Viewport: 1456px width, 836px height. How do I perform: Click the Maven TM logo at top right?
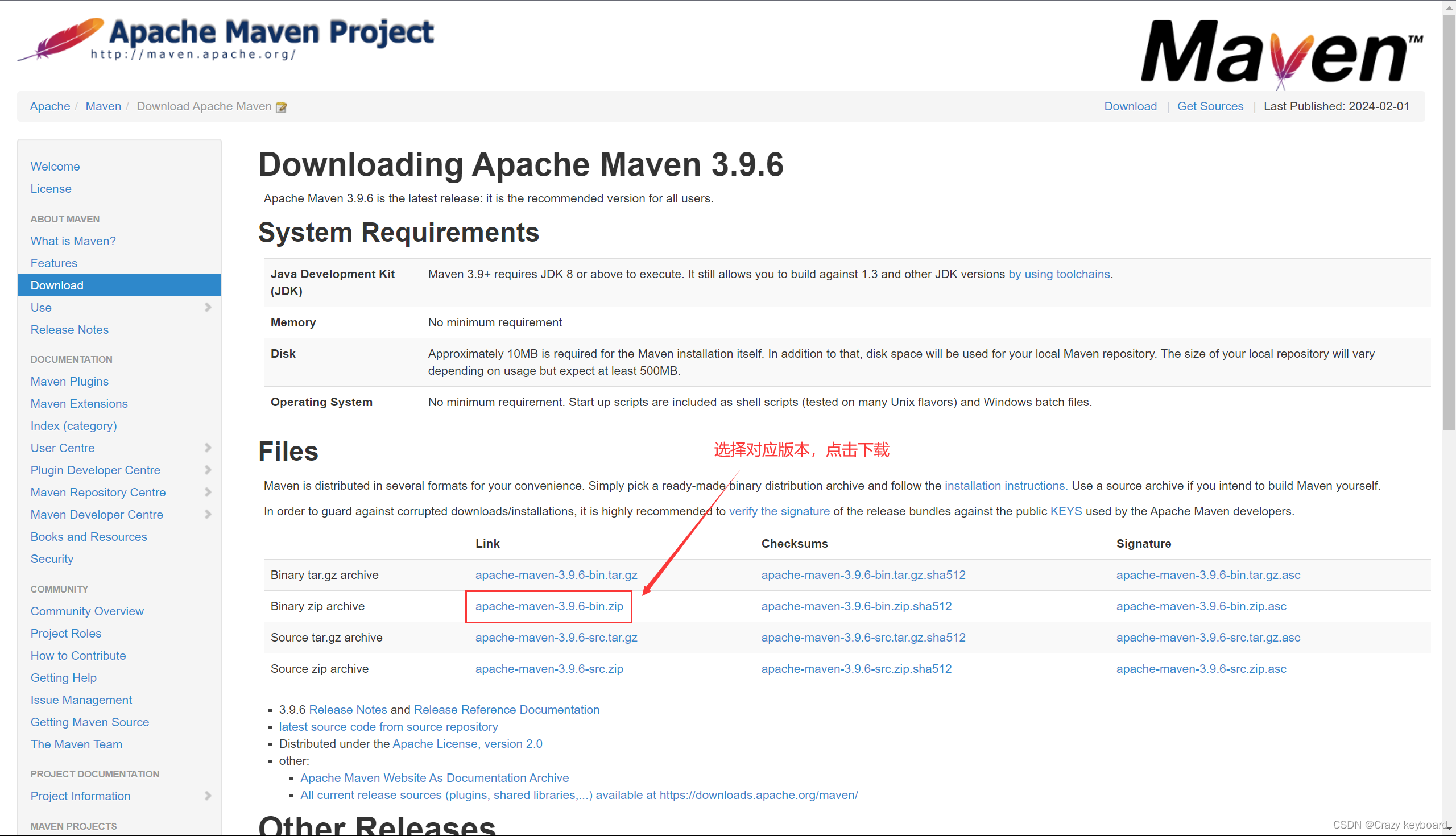point(1279,53)
